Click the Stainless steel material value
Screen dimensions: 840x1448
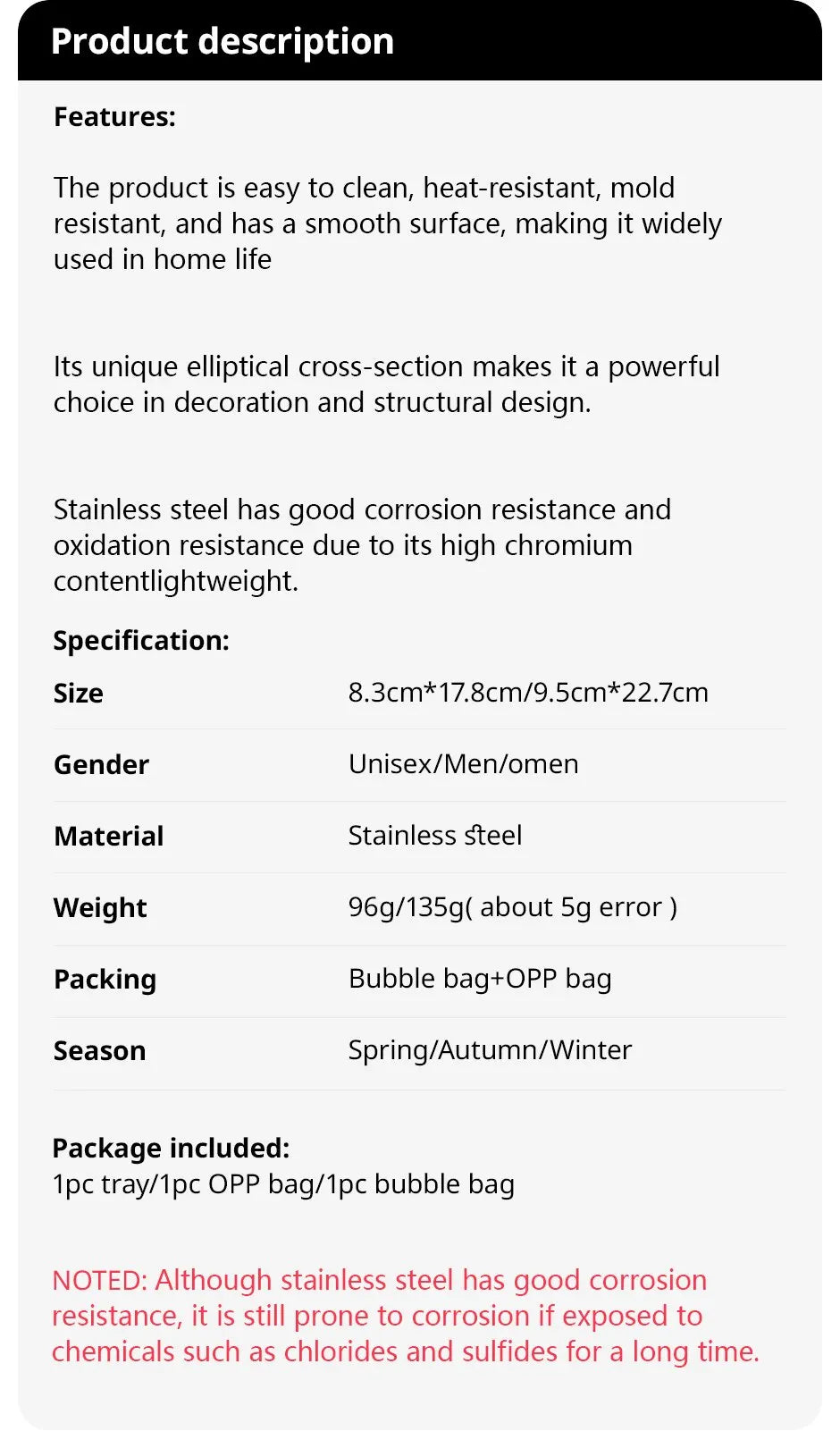pyautogui.click(x=435, y=836)
